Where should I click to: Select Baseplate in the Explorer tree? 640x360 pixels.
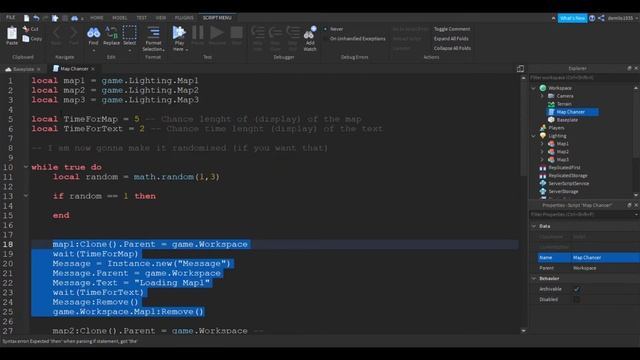click(x=567, y=120)
